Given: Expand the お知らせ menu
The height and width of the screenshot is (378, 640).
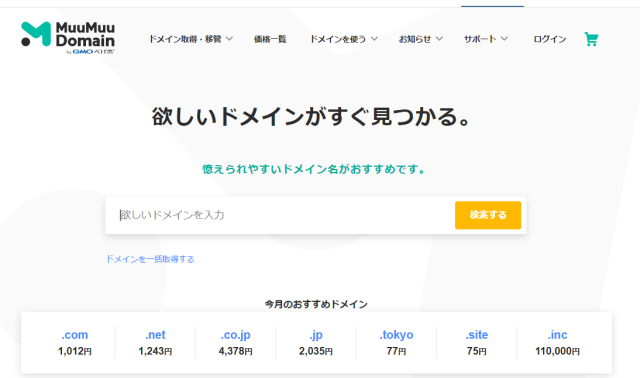Looking at the screenshot, I should tap(420, 39).
